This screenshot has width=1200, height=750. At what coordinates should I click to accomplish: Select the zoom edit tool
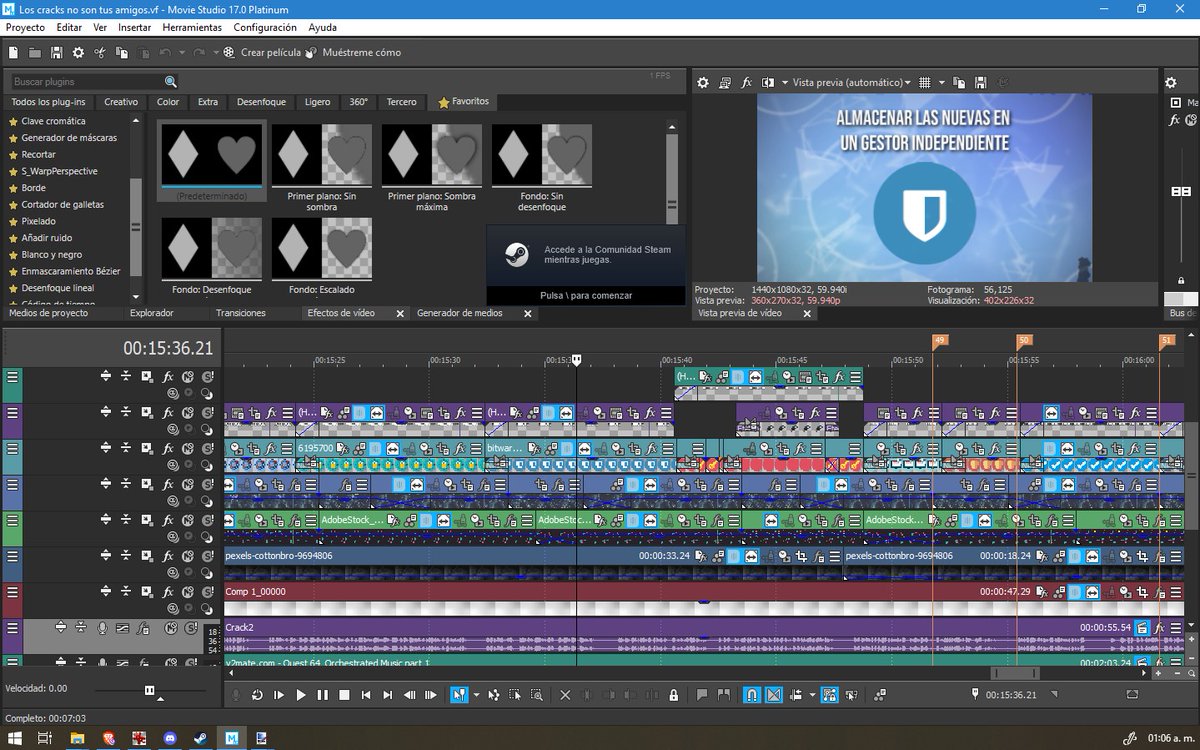click(537, 695)
